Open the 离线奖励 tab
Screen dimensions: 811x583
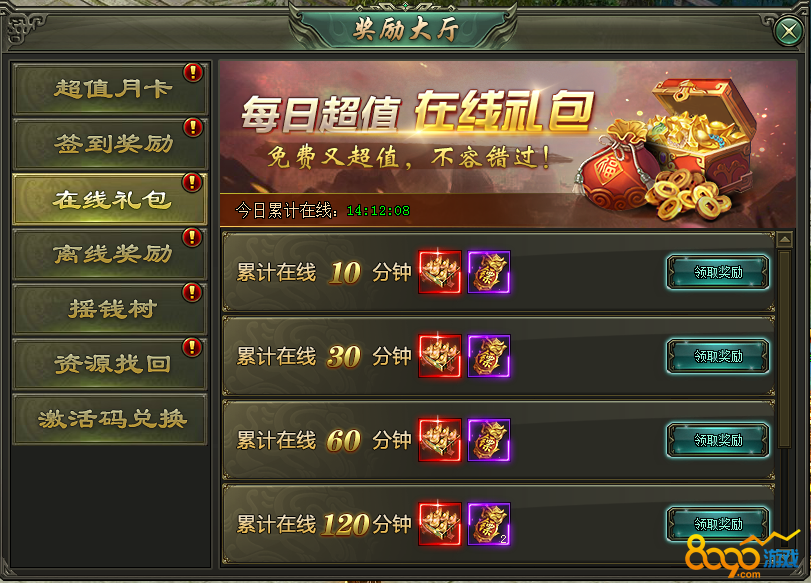110,254
